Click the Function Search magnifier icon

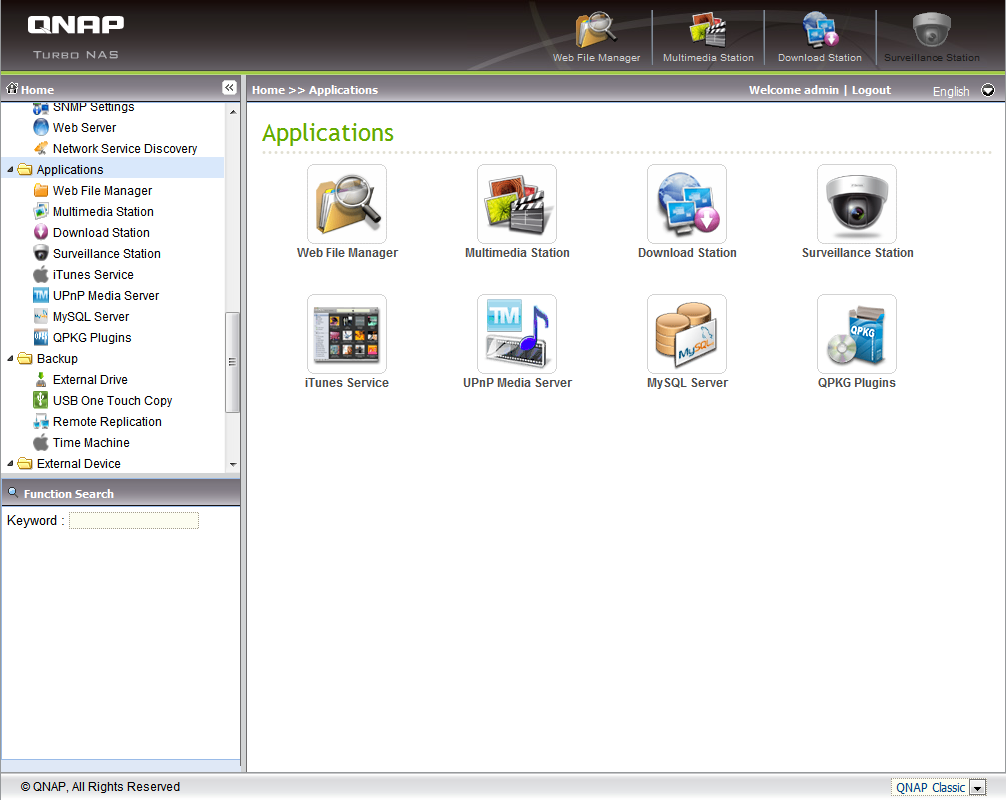coord(12,493)
